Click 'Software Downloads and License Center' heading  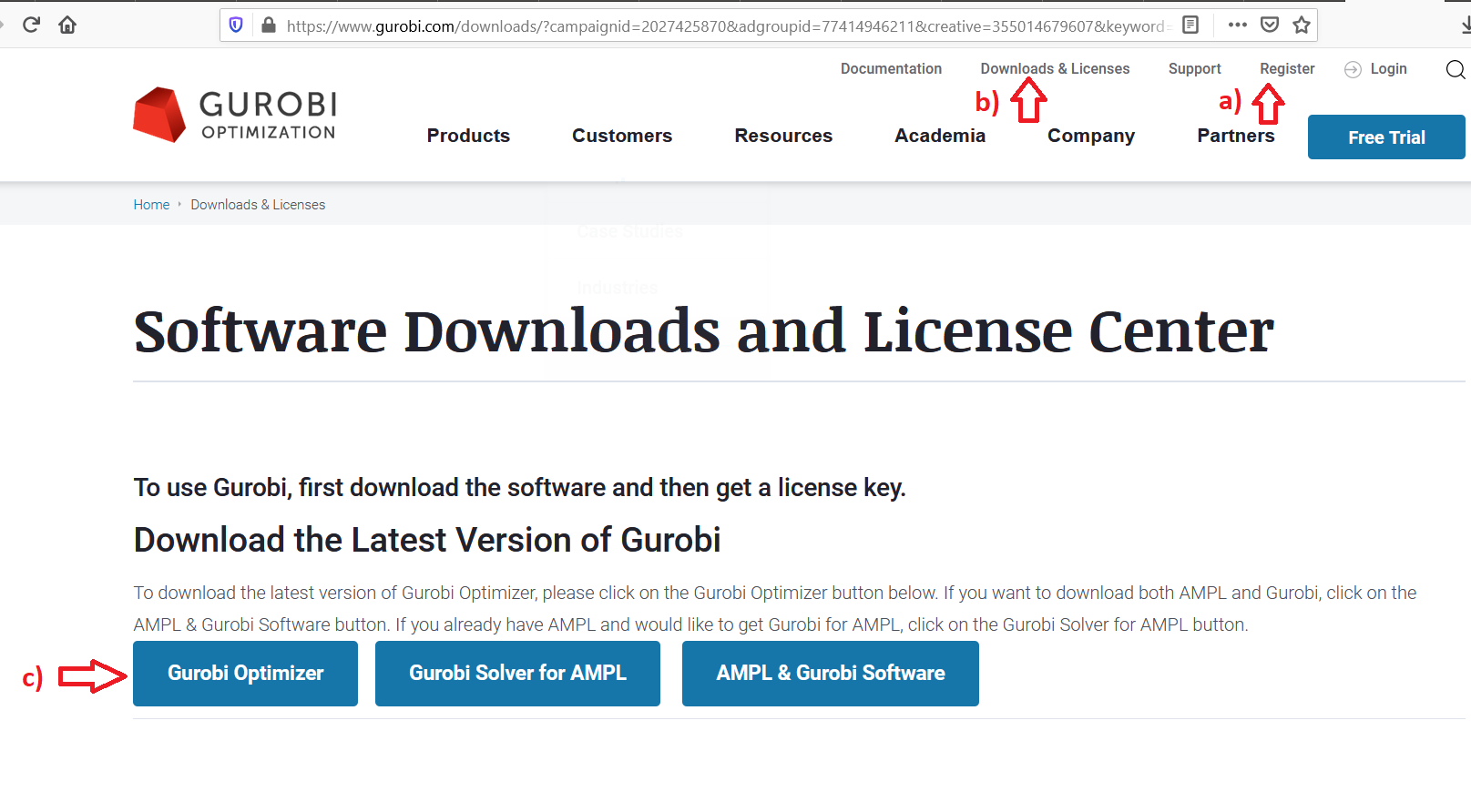[x=703, y=331]
